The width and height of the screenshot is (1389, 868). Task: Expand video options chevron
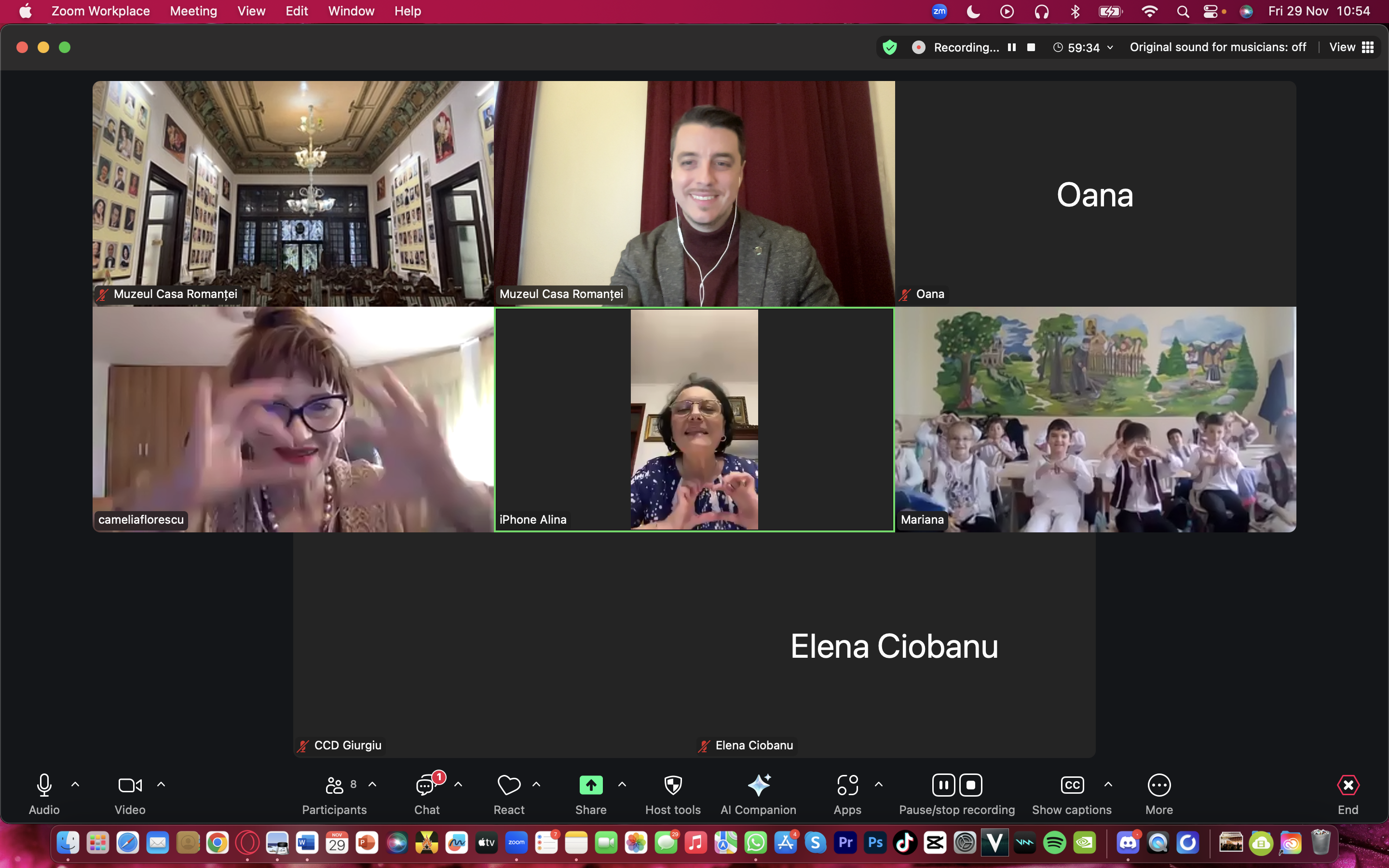[x=161, y=784]
